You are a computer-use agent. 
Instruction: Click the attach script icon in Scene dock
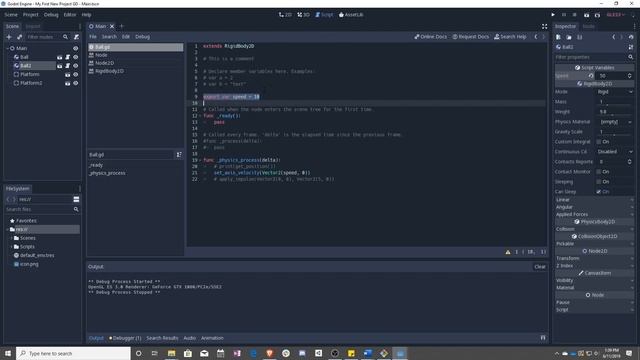pos(76,37)
